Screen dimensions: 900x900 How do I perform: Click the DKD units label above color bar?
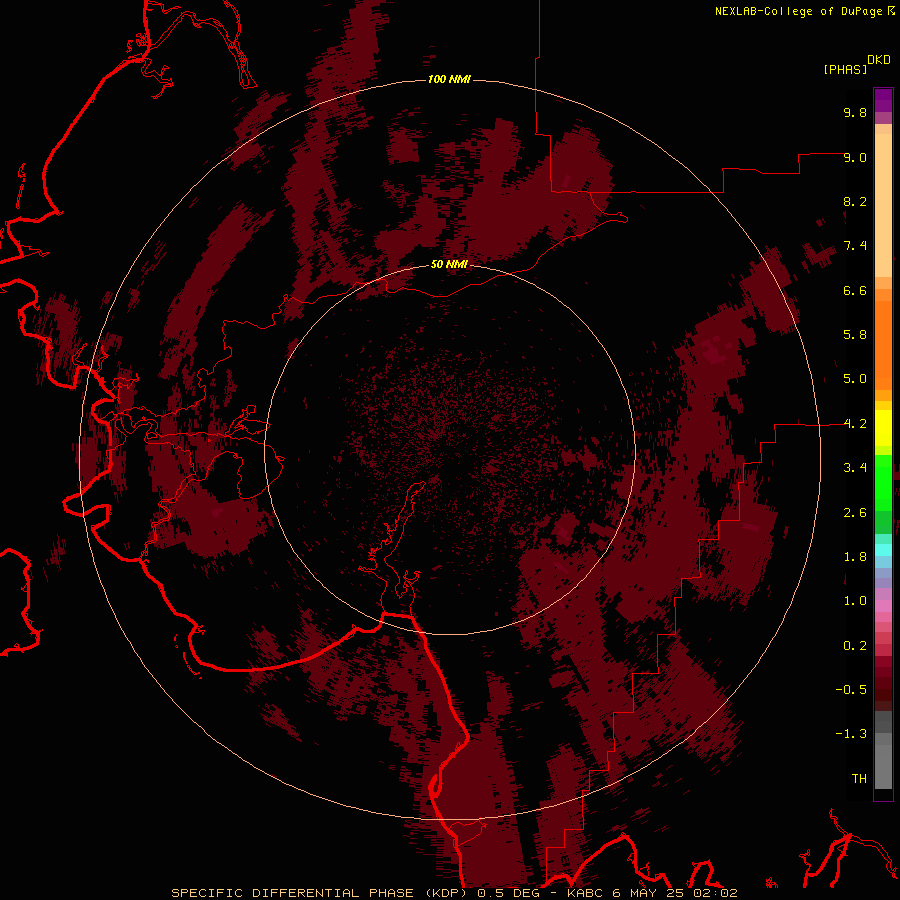(879, 60)
